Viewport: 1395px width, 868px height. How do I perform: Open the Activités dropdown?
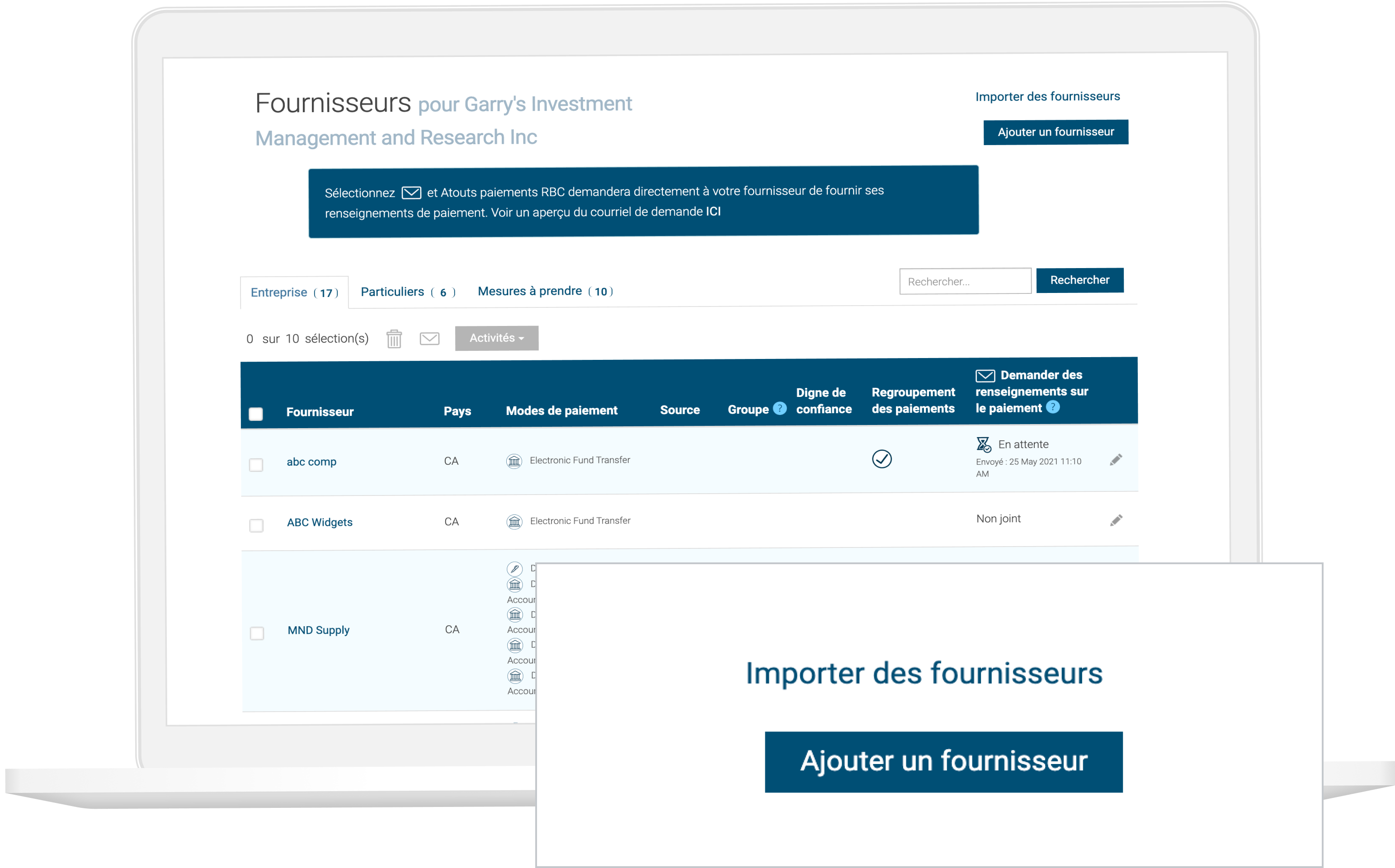point(497,338)
